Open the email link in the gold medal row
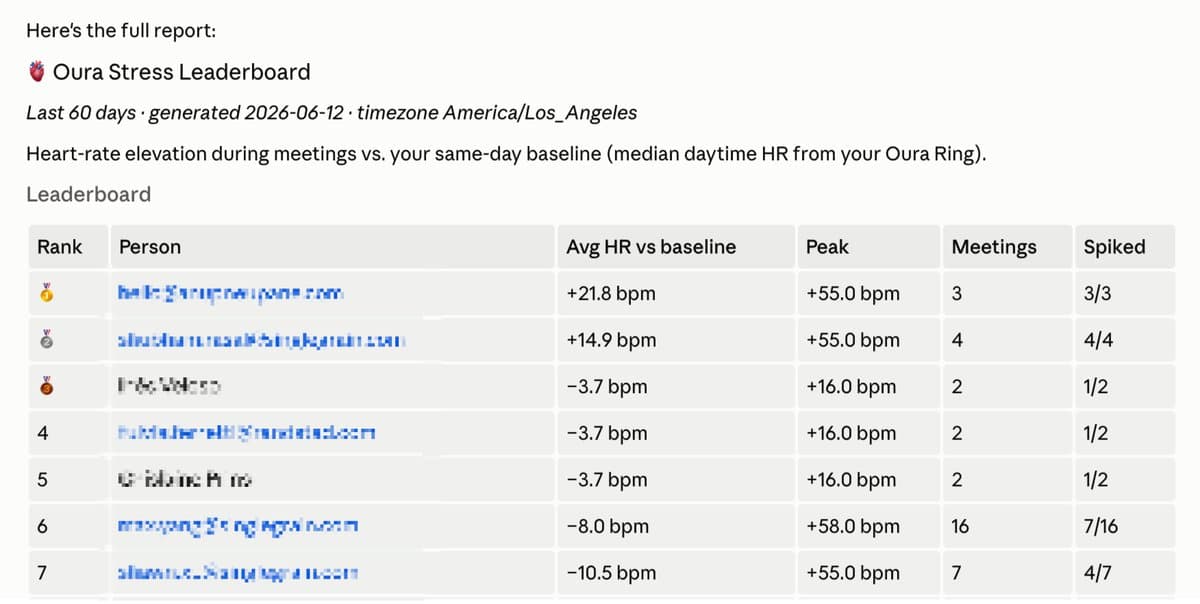Screen dimensions: 1200x604 231,294
